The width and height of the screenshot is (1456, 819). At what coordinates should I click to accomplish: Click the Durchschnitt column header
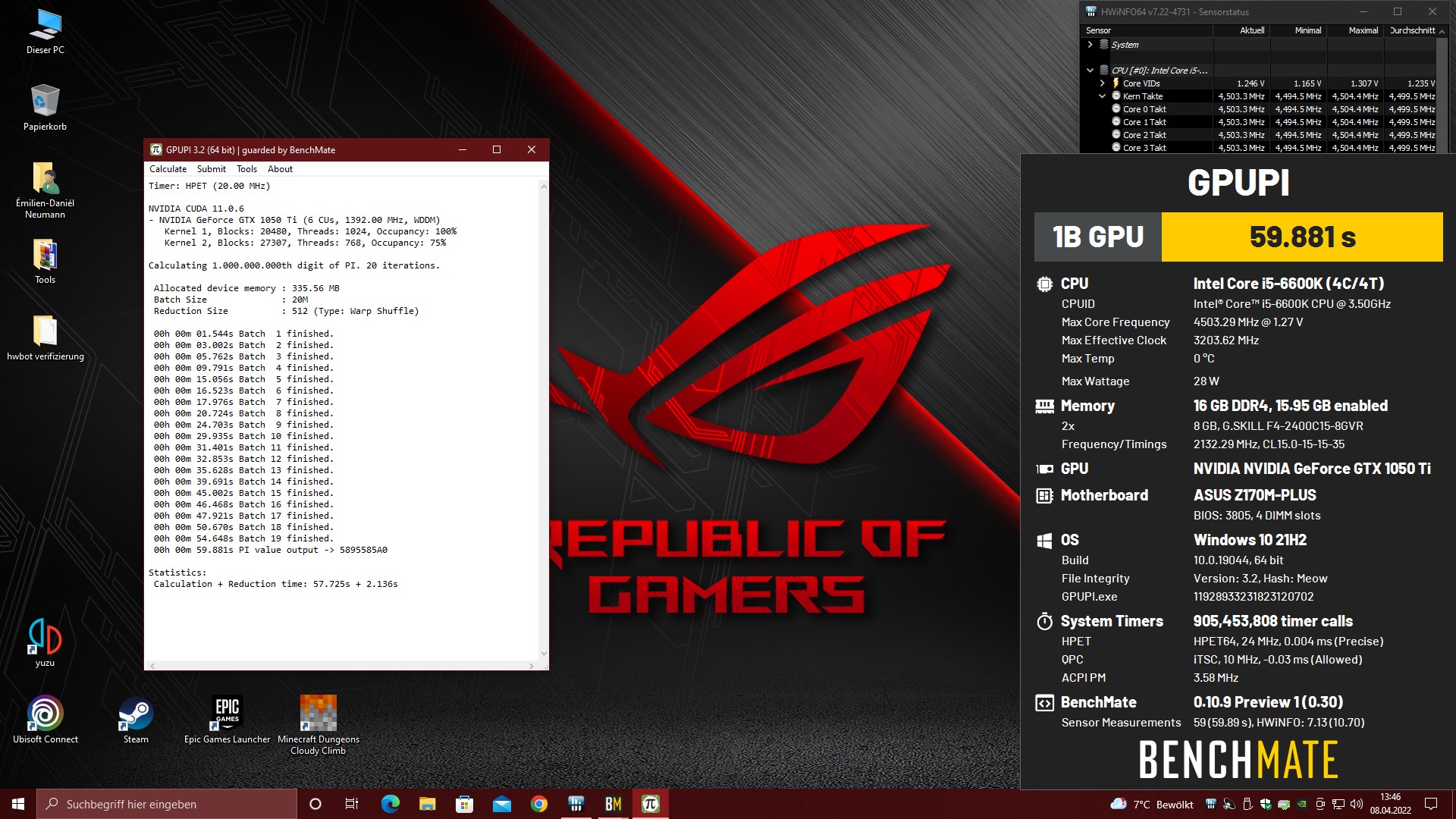[1411, 30]
